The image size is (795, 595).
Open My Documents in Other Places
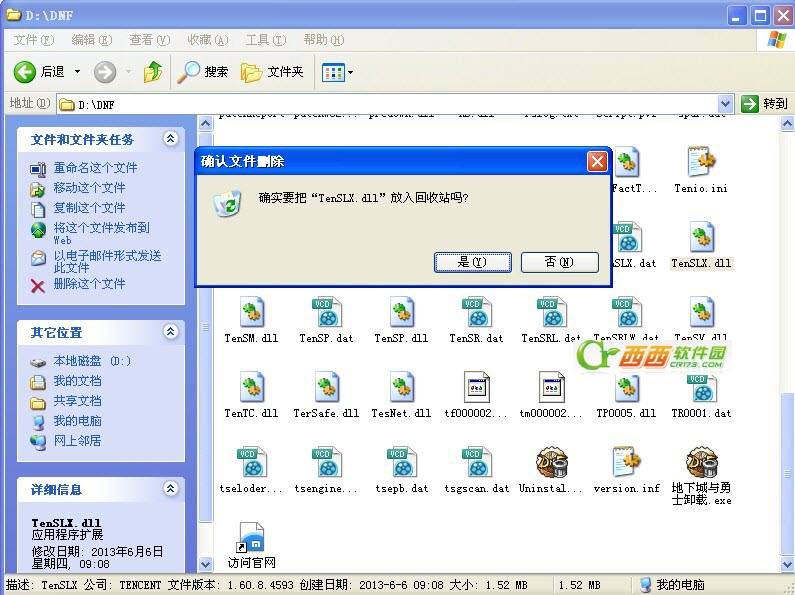point(78,381)
